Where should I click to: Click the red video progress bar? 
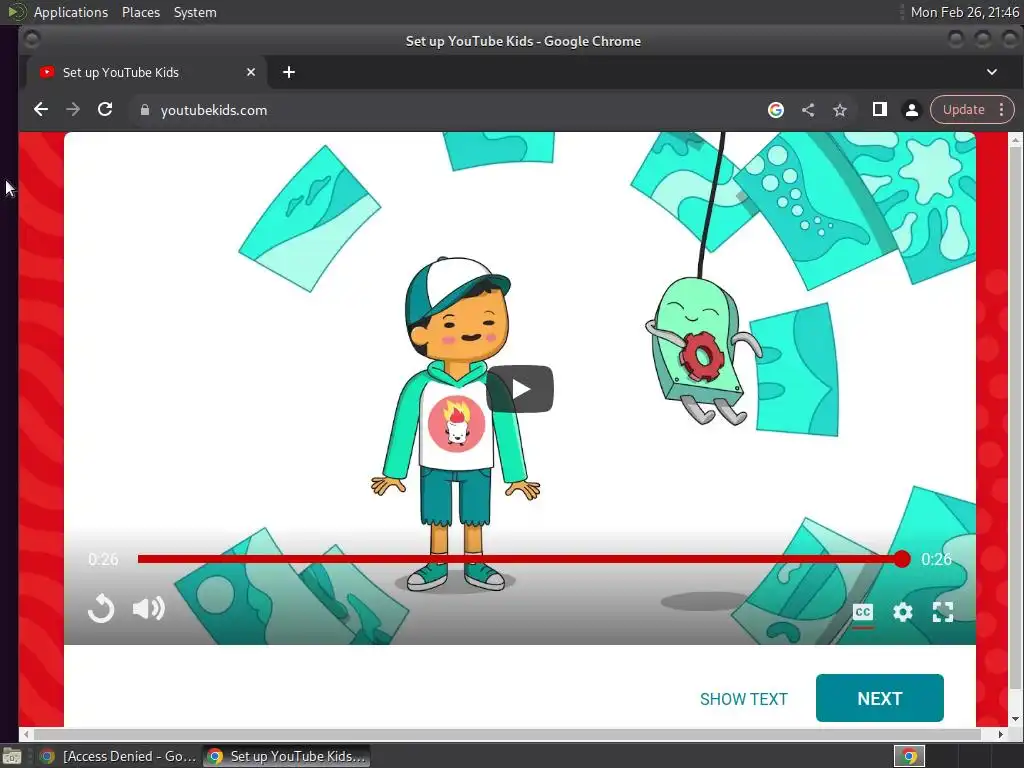coord(520,559)
